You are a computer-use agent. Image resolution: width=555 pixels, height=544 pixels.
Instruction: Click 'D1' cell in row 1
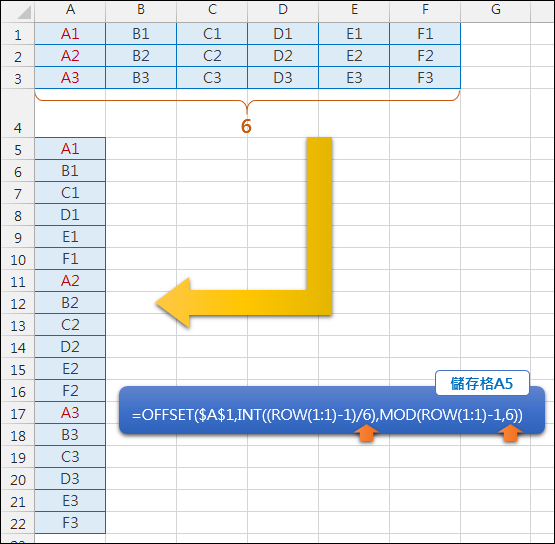283,34
